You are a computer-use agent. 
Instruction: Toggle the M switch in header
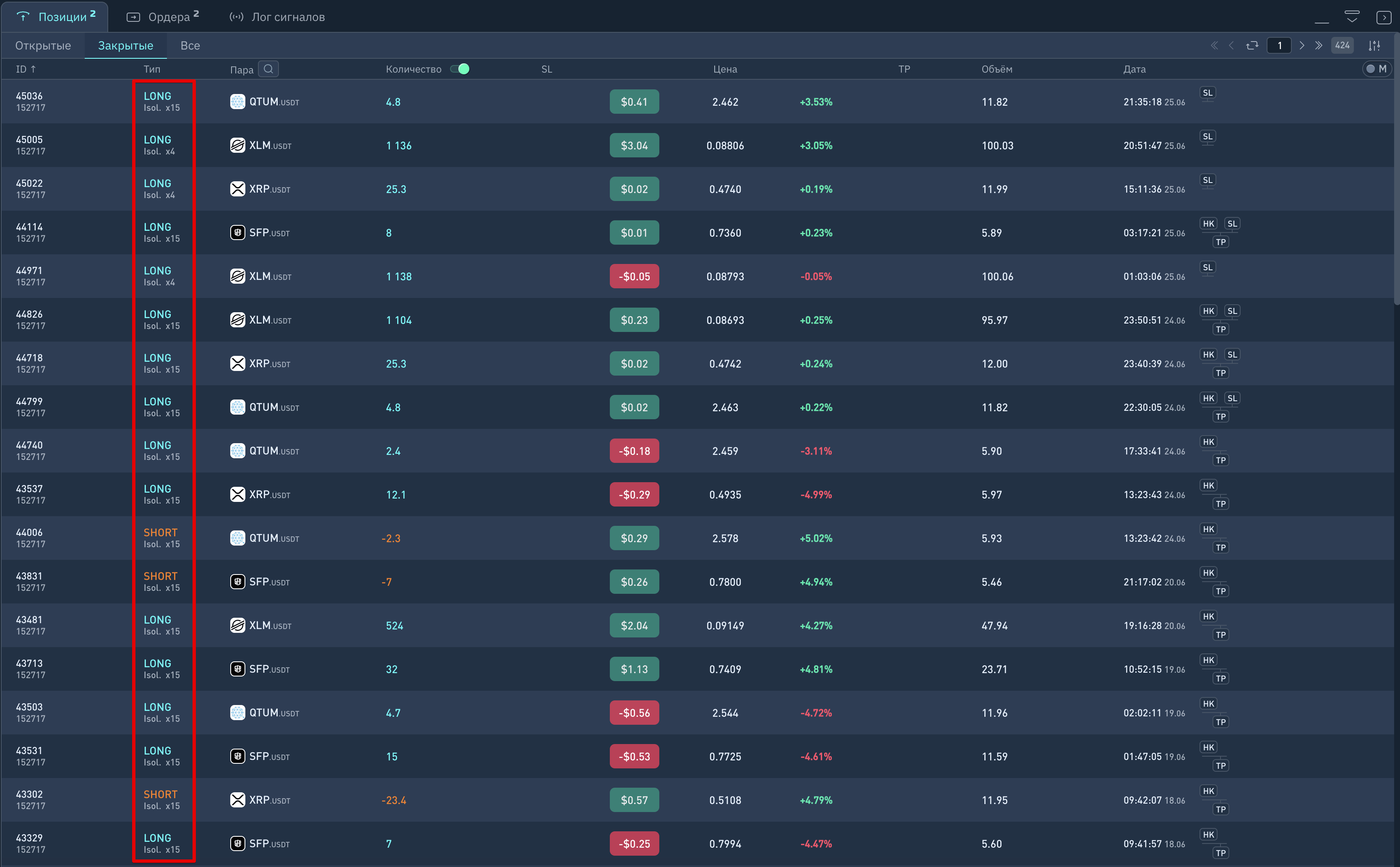coord(1377,69)
